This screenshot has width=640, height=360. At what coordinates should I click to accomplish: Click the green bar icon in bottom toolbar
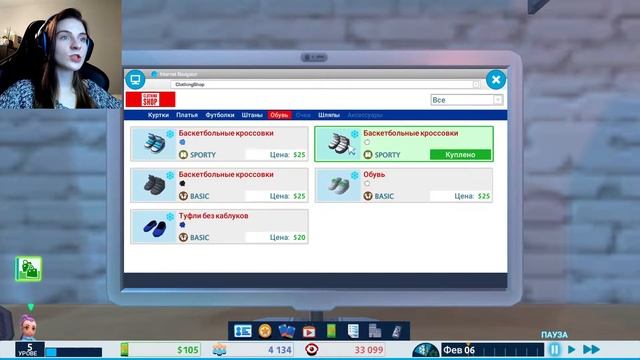point(331,331)
